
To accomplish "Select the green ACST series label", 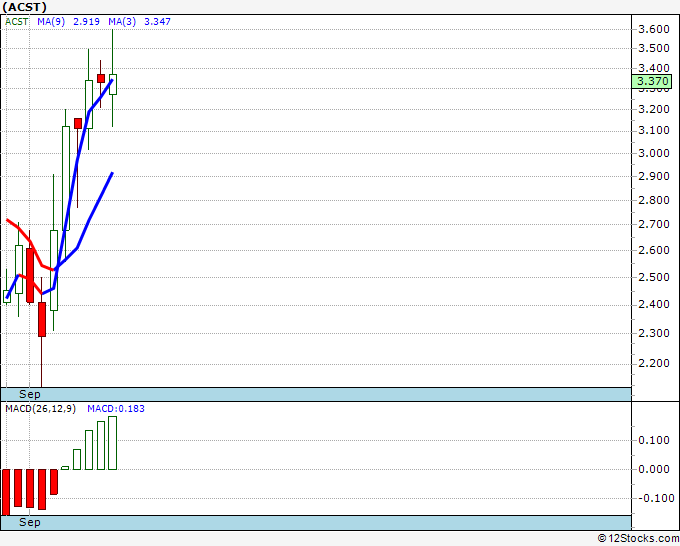I will point(16,21).
